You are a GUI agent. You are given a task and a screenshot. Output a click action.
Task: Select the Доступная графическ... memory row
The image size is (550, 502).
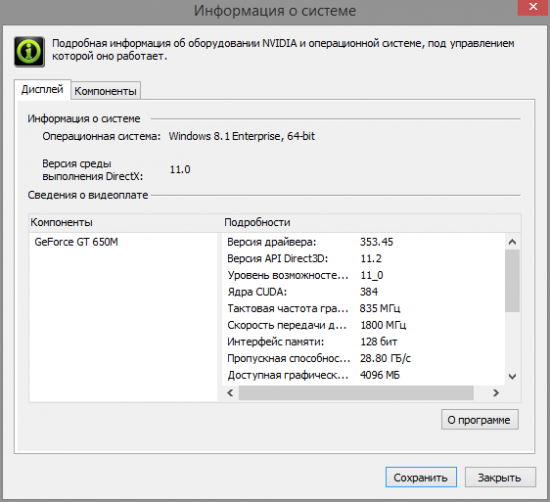click(364, 375)
